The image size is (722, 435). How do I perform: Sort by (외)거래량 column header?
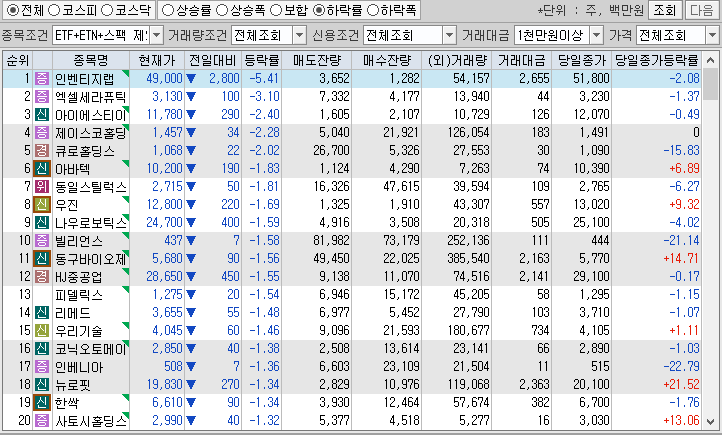coord(457,60)
